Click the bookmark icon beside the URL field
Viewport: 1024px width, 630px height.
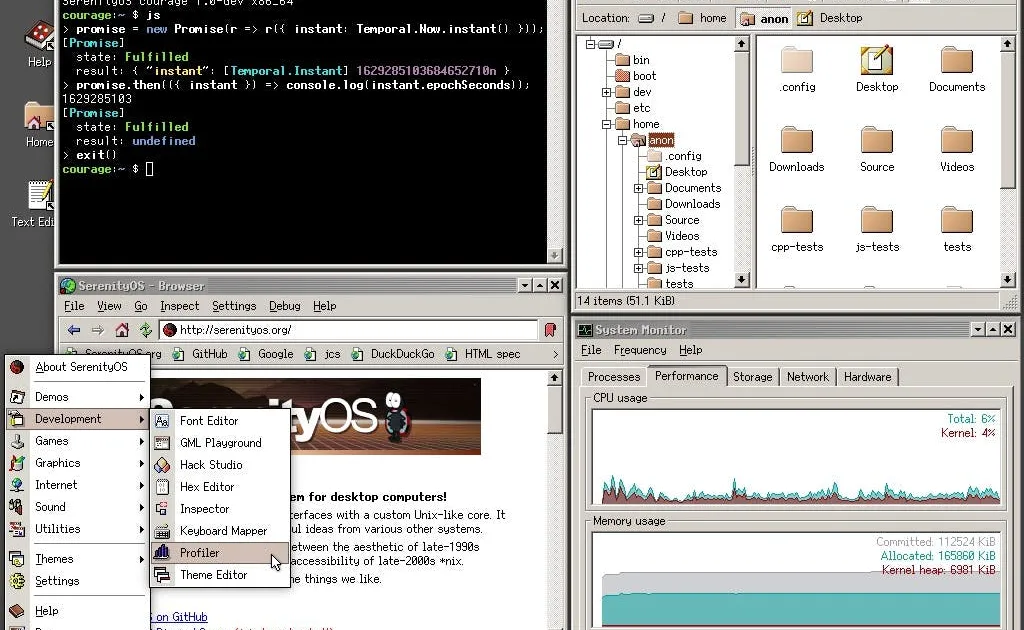pos(551,330)
